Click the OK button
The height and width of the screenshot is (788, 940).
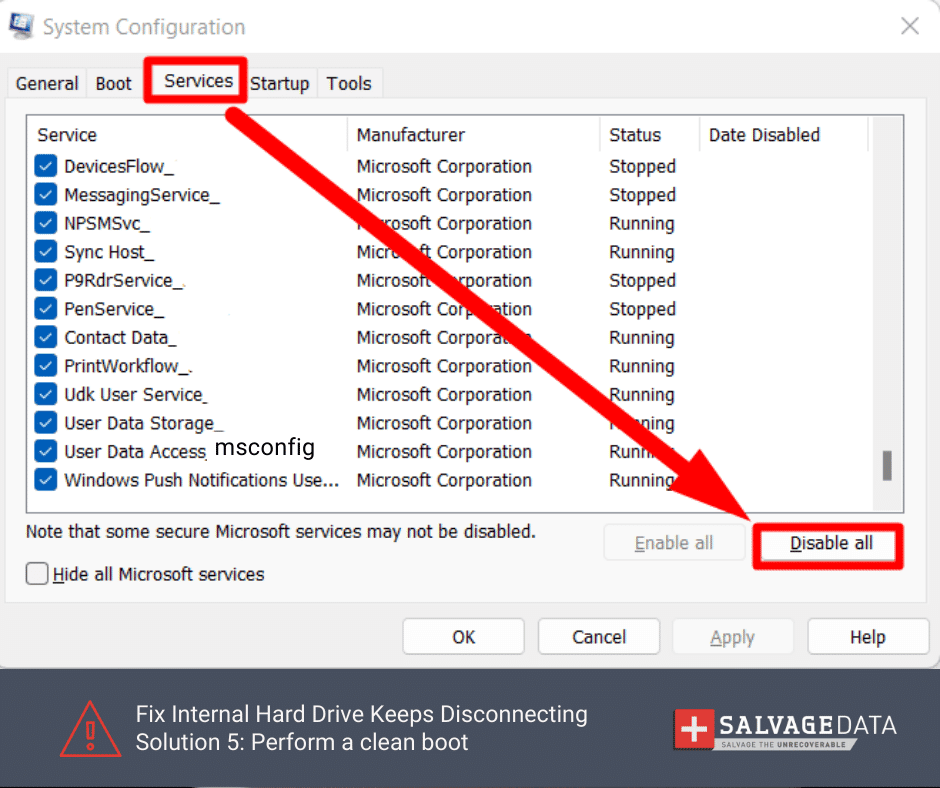(463, 637)
